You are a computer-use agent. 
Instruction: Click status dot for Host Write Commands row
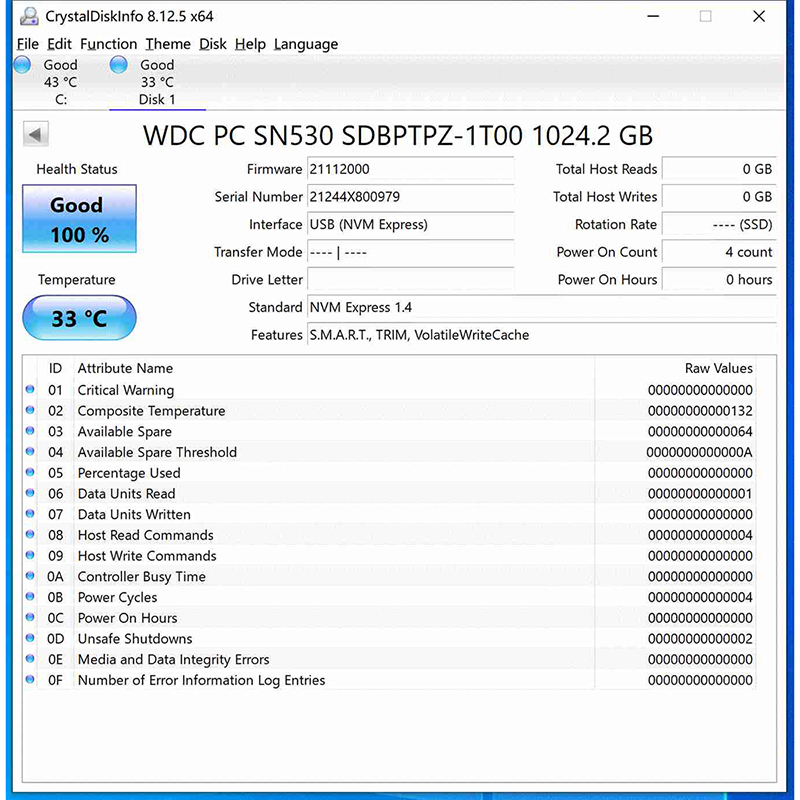click(x=30, y=555)
